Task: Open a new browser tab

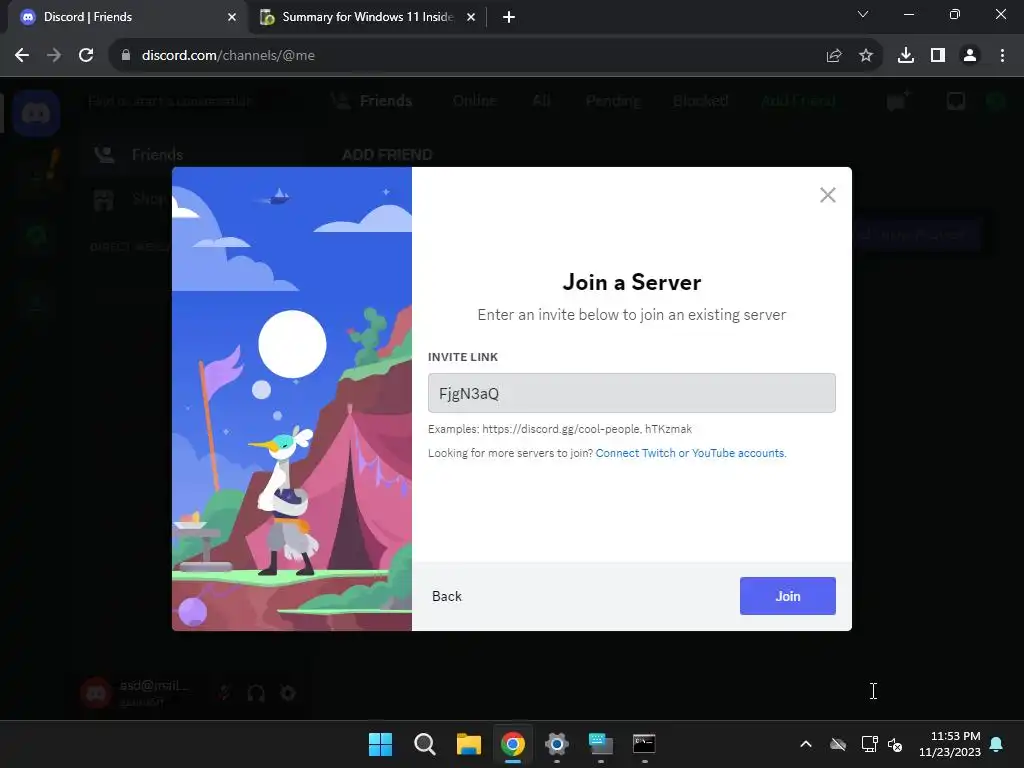Action: [509, 17]
